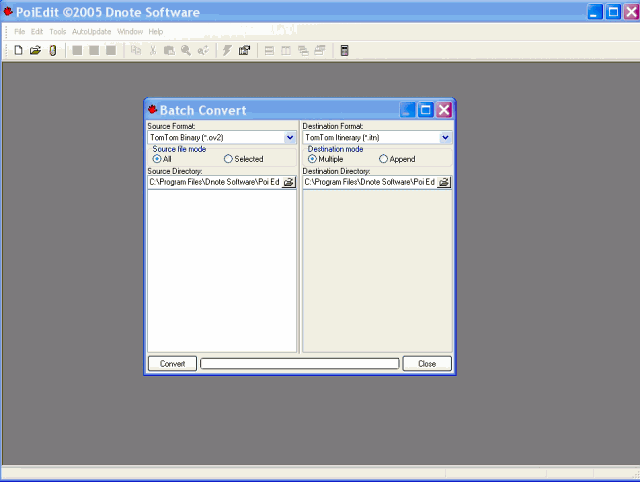Click the New file toolbar icon
The width and height of the screenshot is (640, 482).
click(18, 50)
